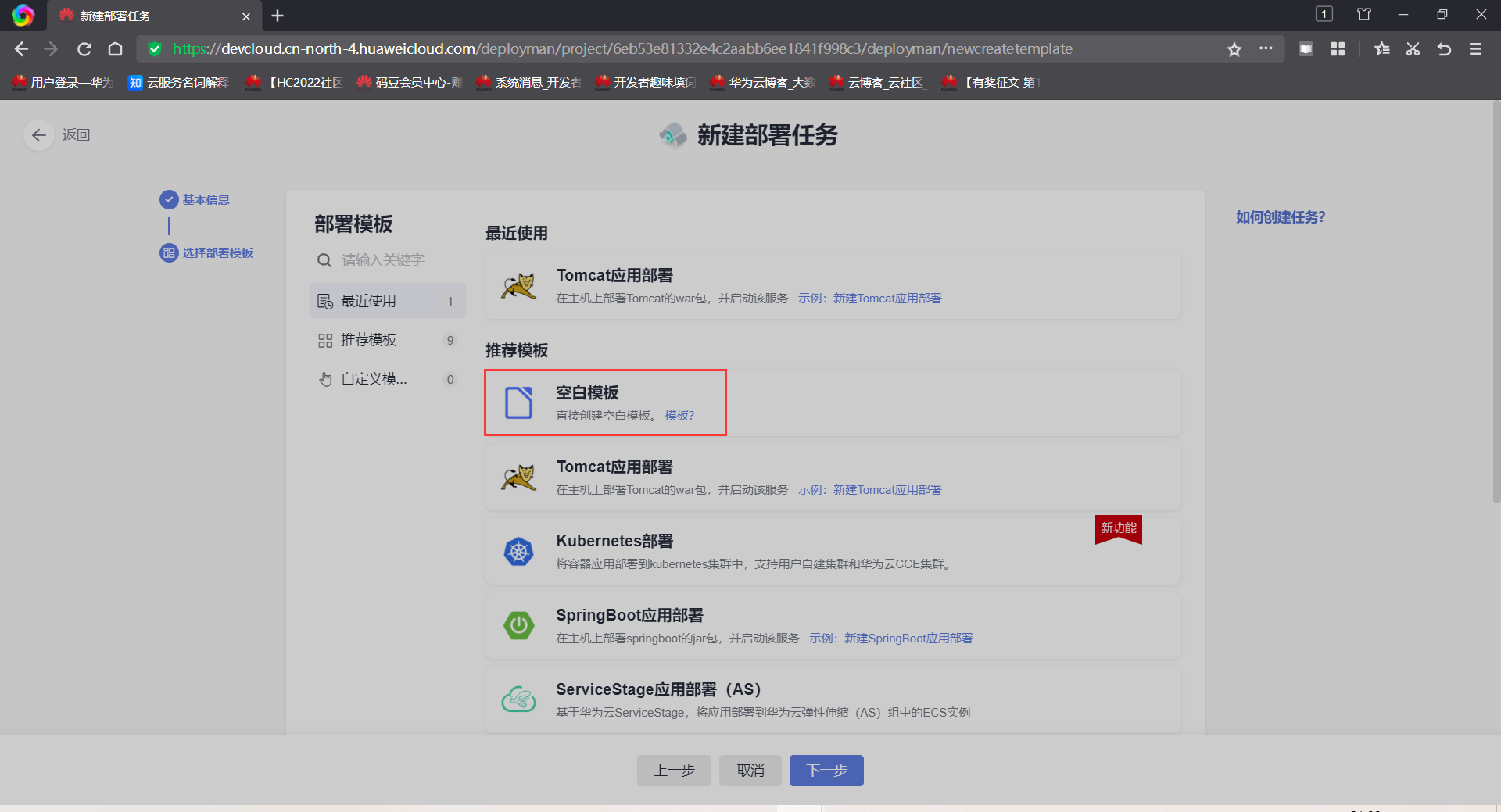Viewport: 1501px width, 812px height.
Task: Select the SpringBoot应用部署 template title
Action: [x=629, y=615]
